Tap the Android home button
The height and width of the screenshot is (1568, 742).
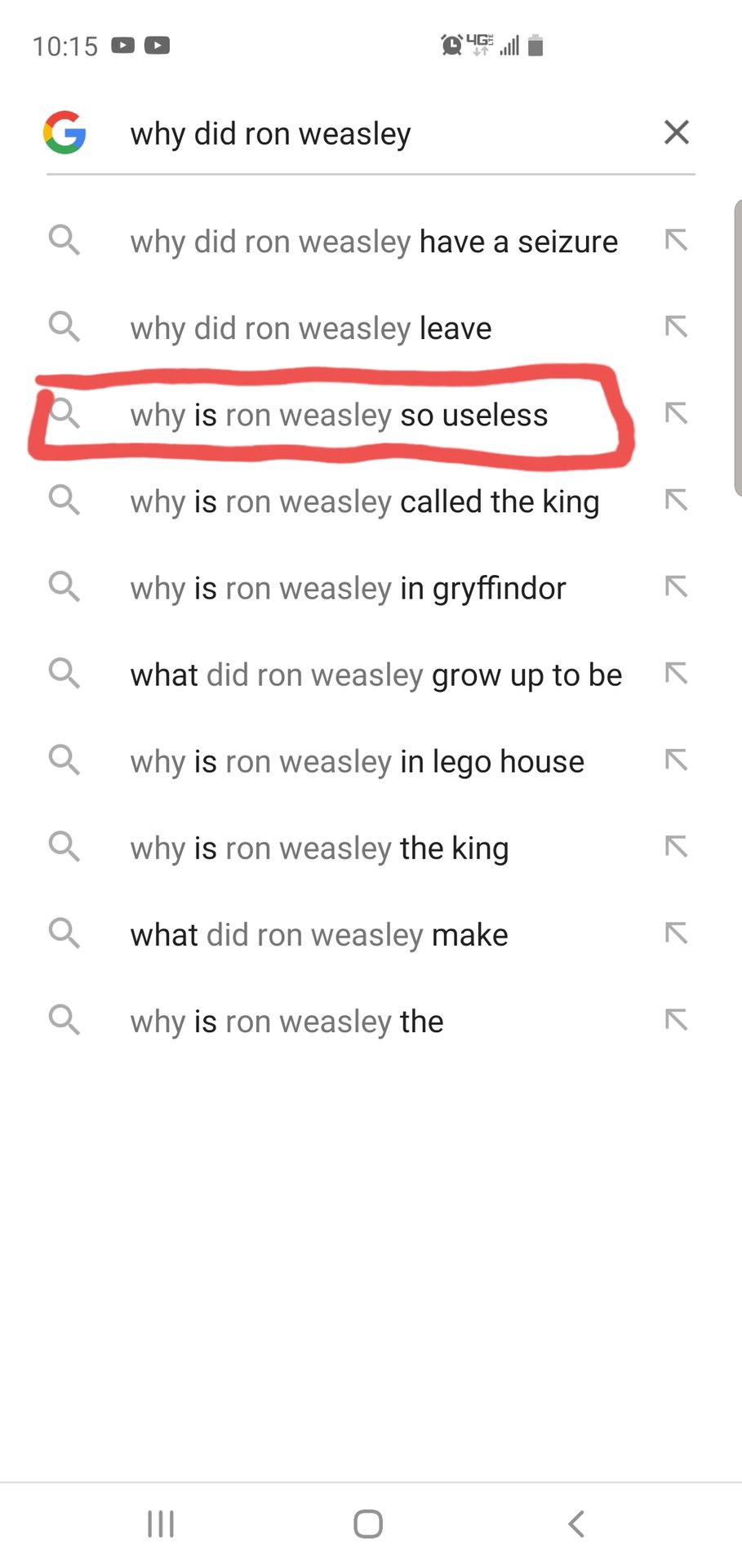click(368, 1524)
